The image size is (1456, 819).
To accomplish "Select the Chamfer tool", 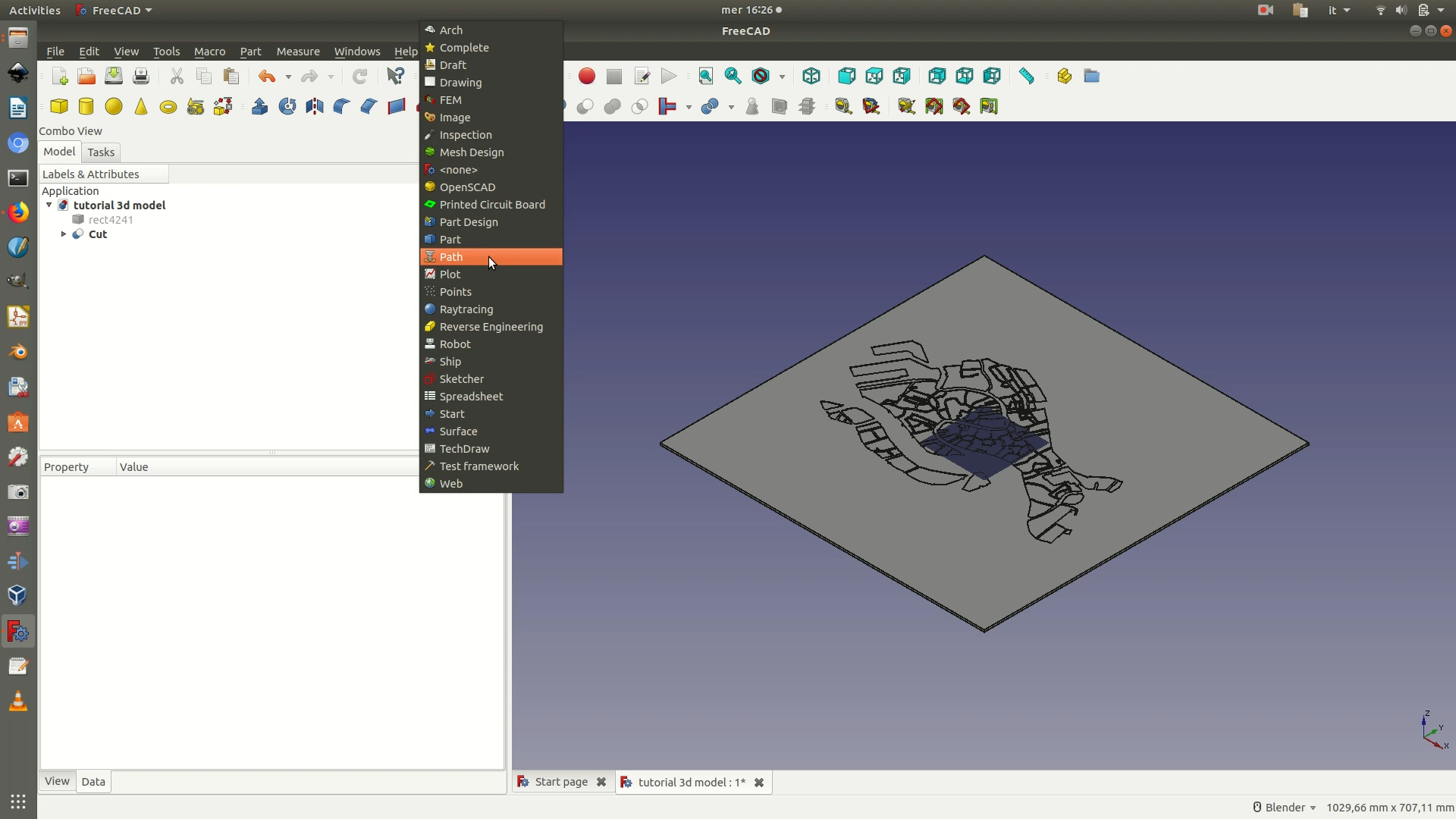I will tap(369, 107).
